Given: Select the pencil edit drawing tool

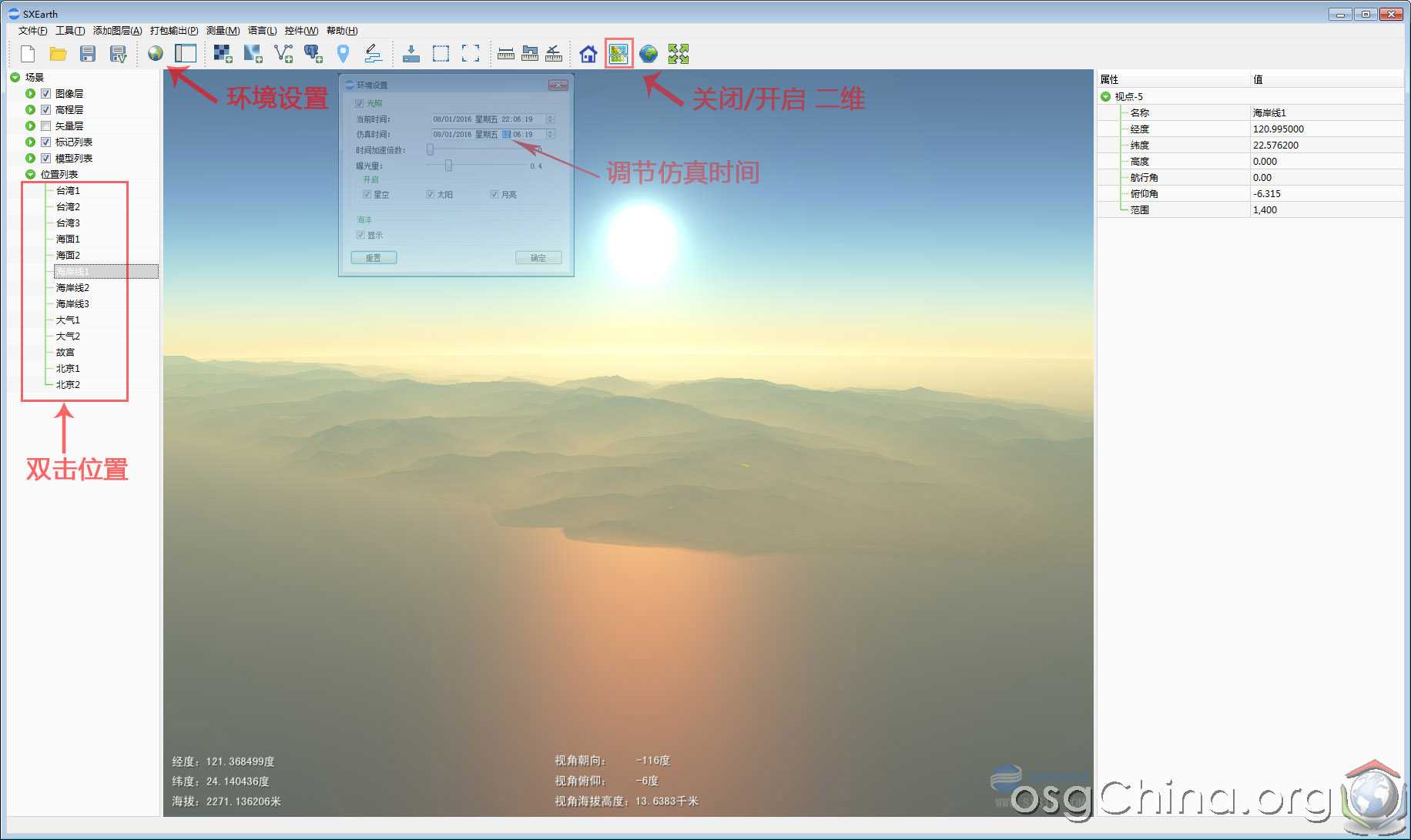Looking at the screenshot, I should pos(373,53).
